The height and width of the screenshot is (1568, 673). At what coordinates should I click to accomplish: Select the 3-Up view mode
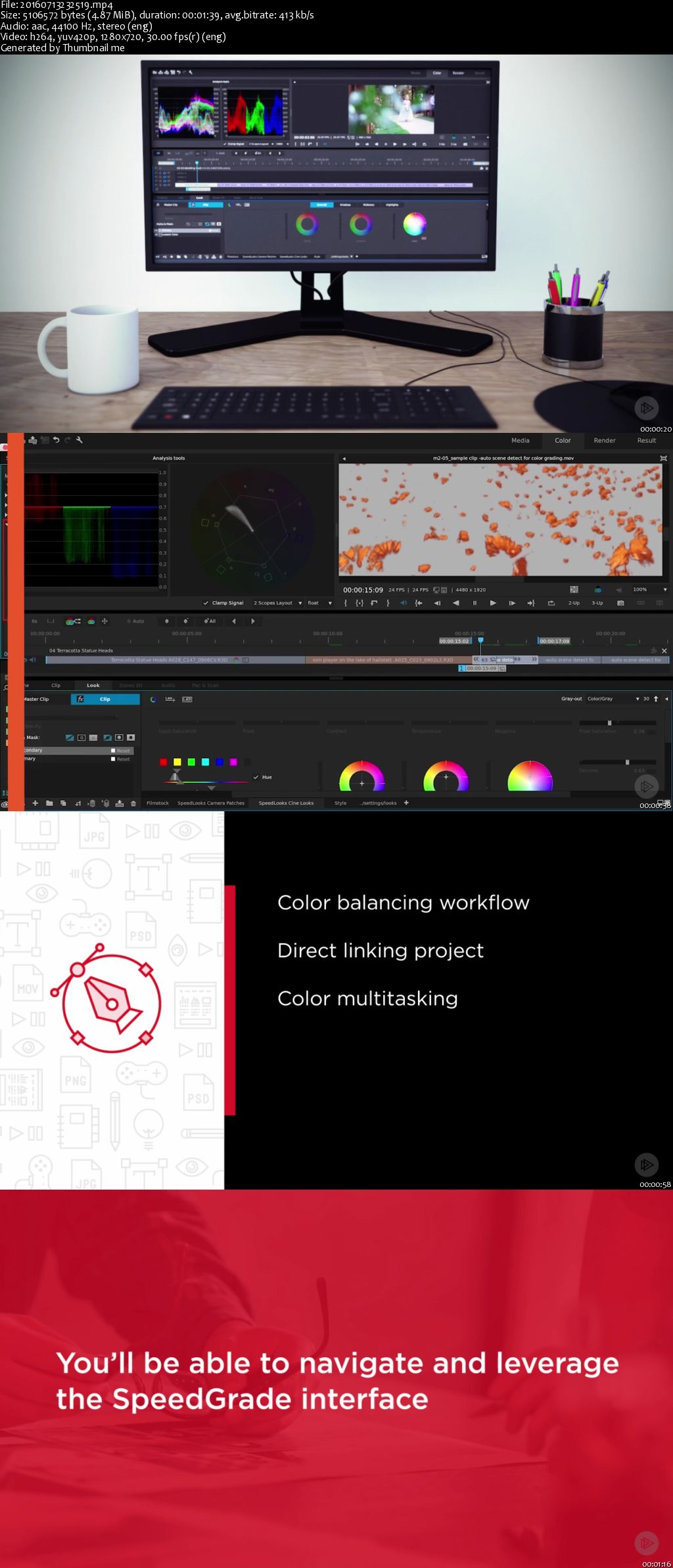(x=597, y=603)
